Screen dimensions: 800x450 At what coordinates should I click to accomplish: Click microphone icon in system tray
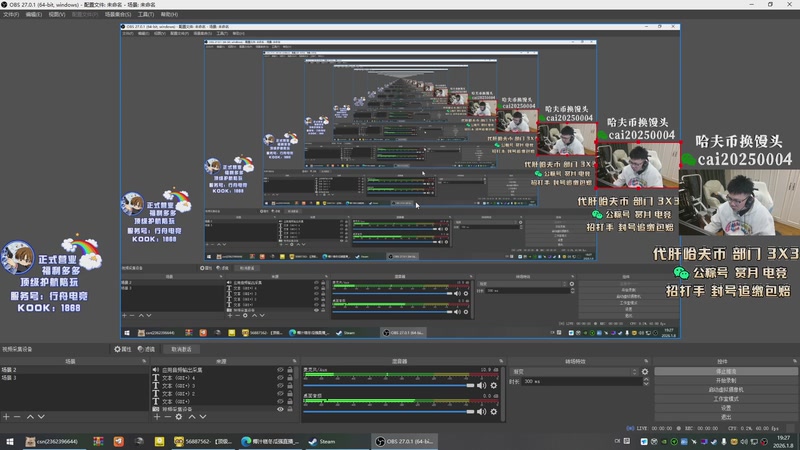pyautogui.click(x=723, y=441)
